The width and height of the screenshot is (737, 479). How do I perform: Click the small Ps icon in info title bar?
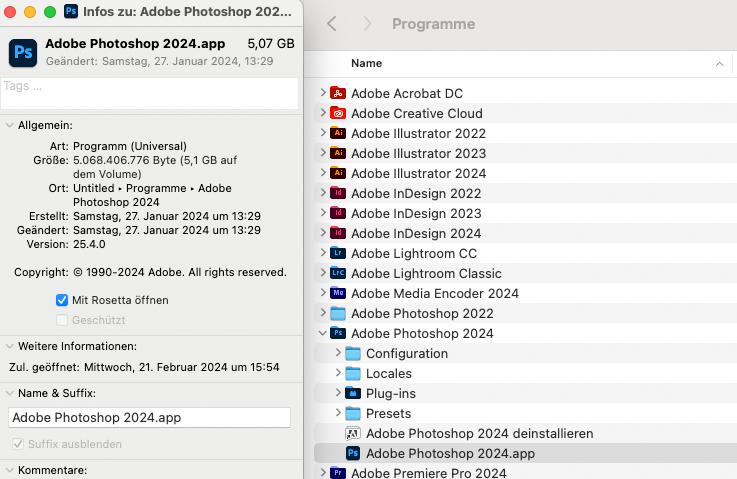71,11
